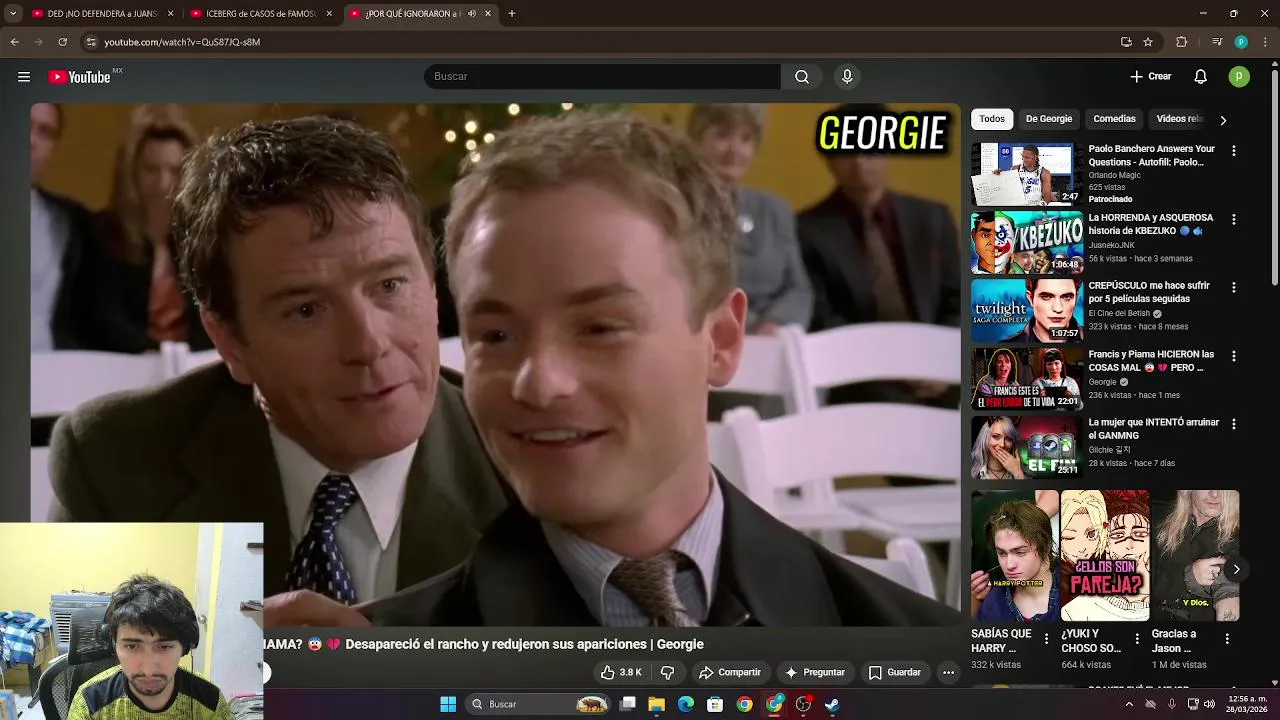Switch to ICEBERG de CASOS de FAMOSOS tab

point(260,14)
